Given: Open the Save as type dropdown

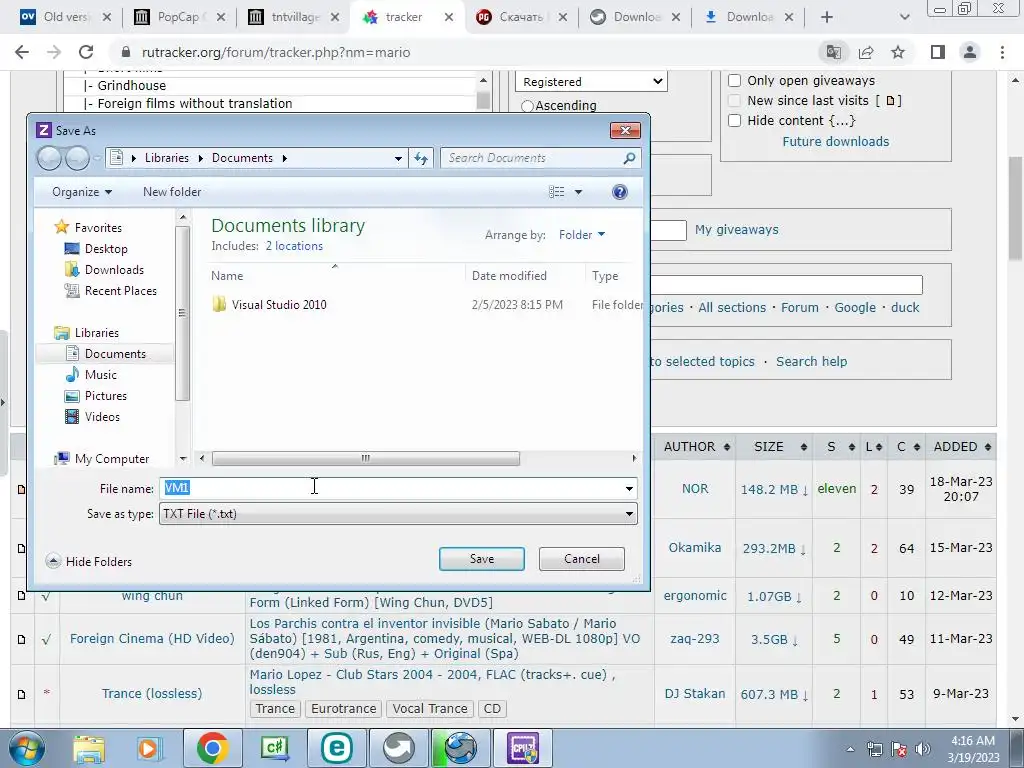Looking at the screenshot, I should coord(398,514).
